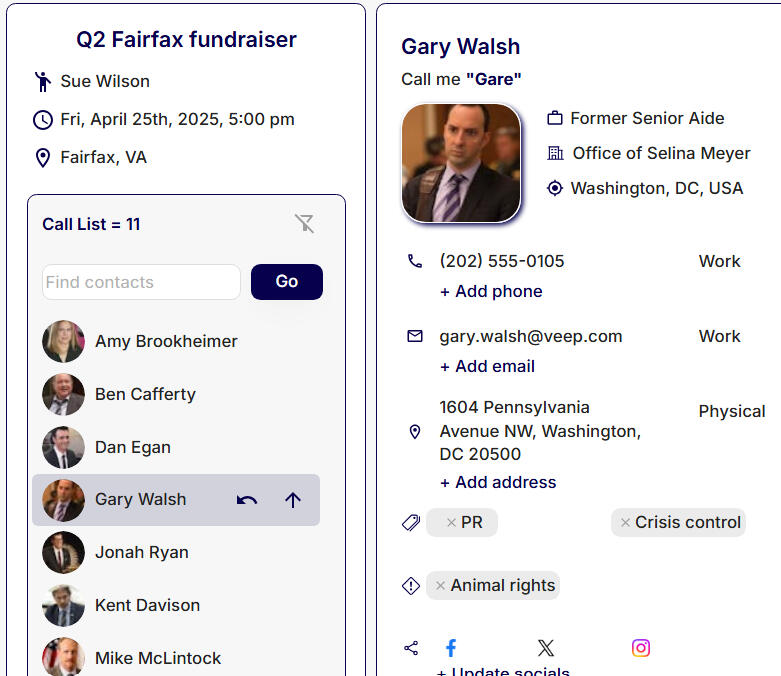Image resolution: width=781 pixels, height=676 pixels.
Task: Type in the Find contacts field
Action: pyautogui.click(x=141, y=282)
